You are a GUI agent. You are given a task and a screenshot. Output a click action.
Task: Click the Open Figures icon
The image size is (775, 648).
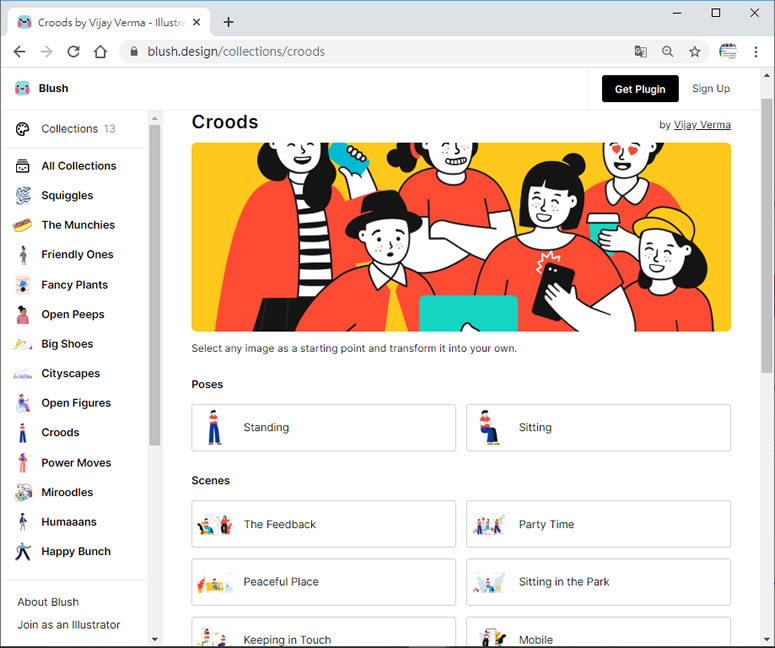coord(23,403)
